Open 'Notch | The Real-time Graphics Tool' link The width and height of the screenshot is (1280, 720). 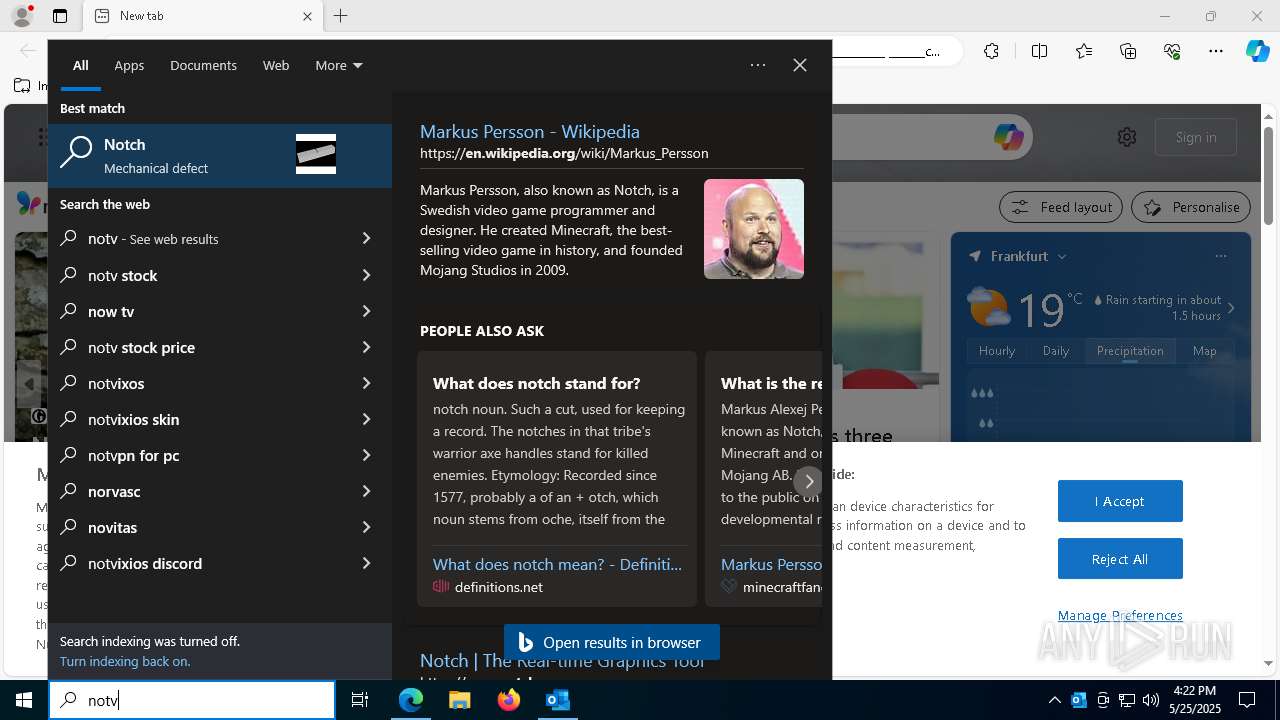click(x=562, y=661)
